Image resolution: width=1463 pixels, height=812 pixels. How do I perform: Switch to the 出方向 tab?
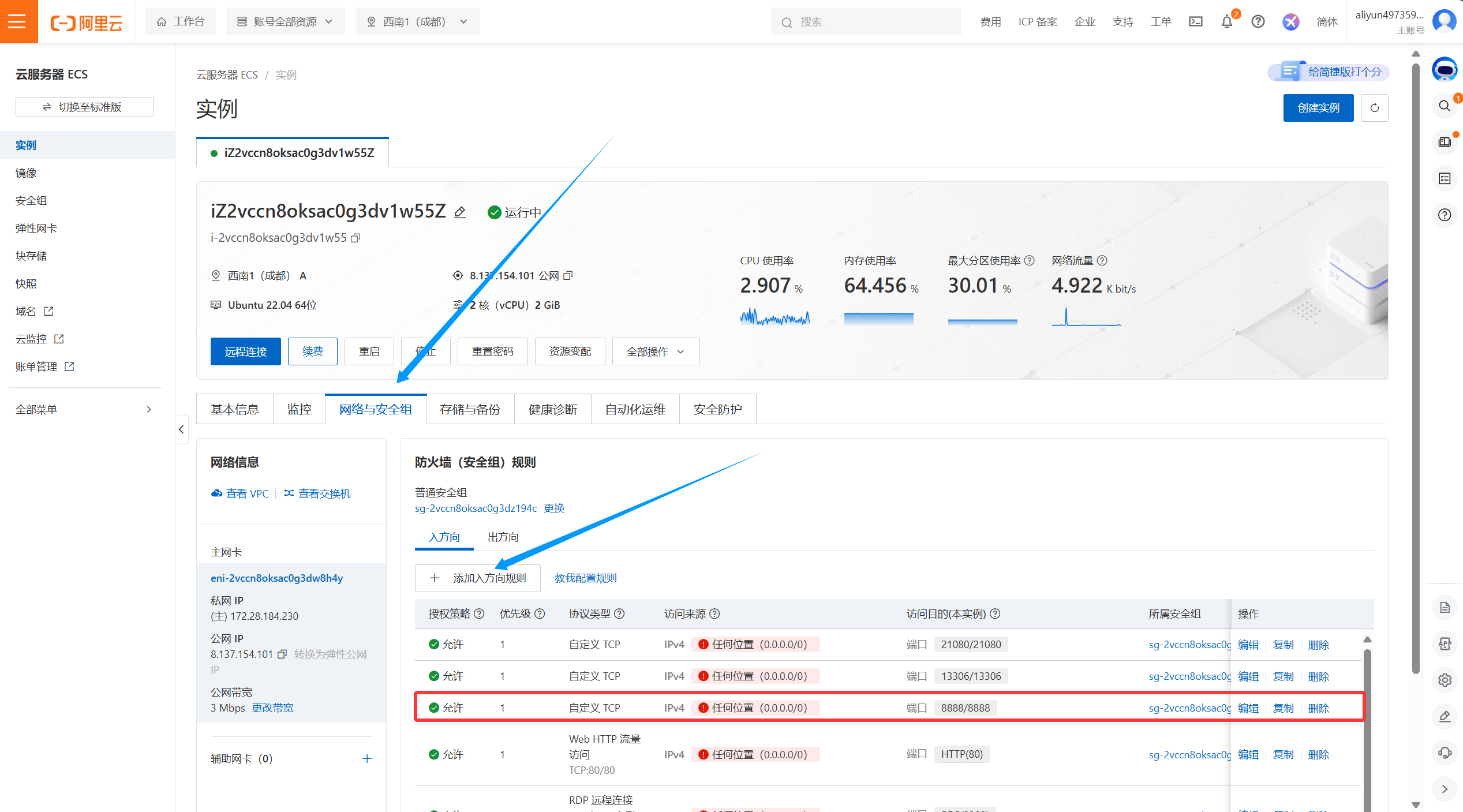(503, 537)
